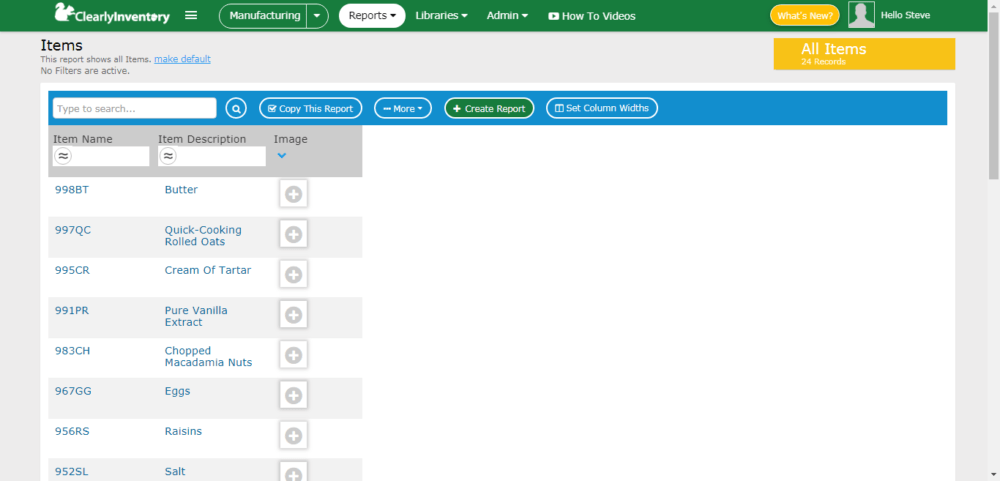Click the Butter description
This screenshot has width=1000, height=481.
point(181,189)
